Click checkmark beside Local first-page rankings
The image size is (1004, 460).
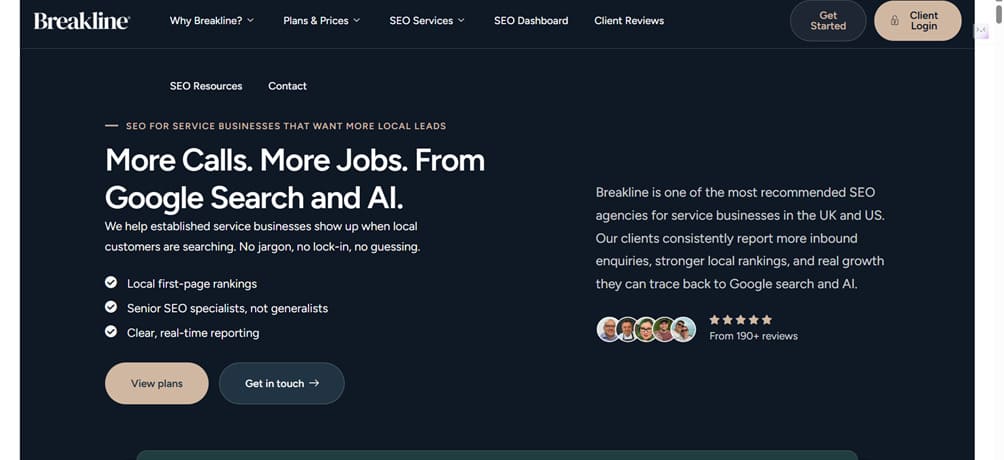click(x=111, y=283)
